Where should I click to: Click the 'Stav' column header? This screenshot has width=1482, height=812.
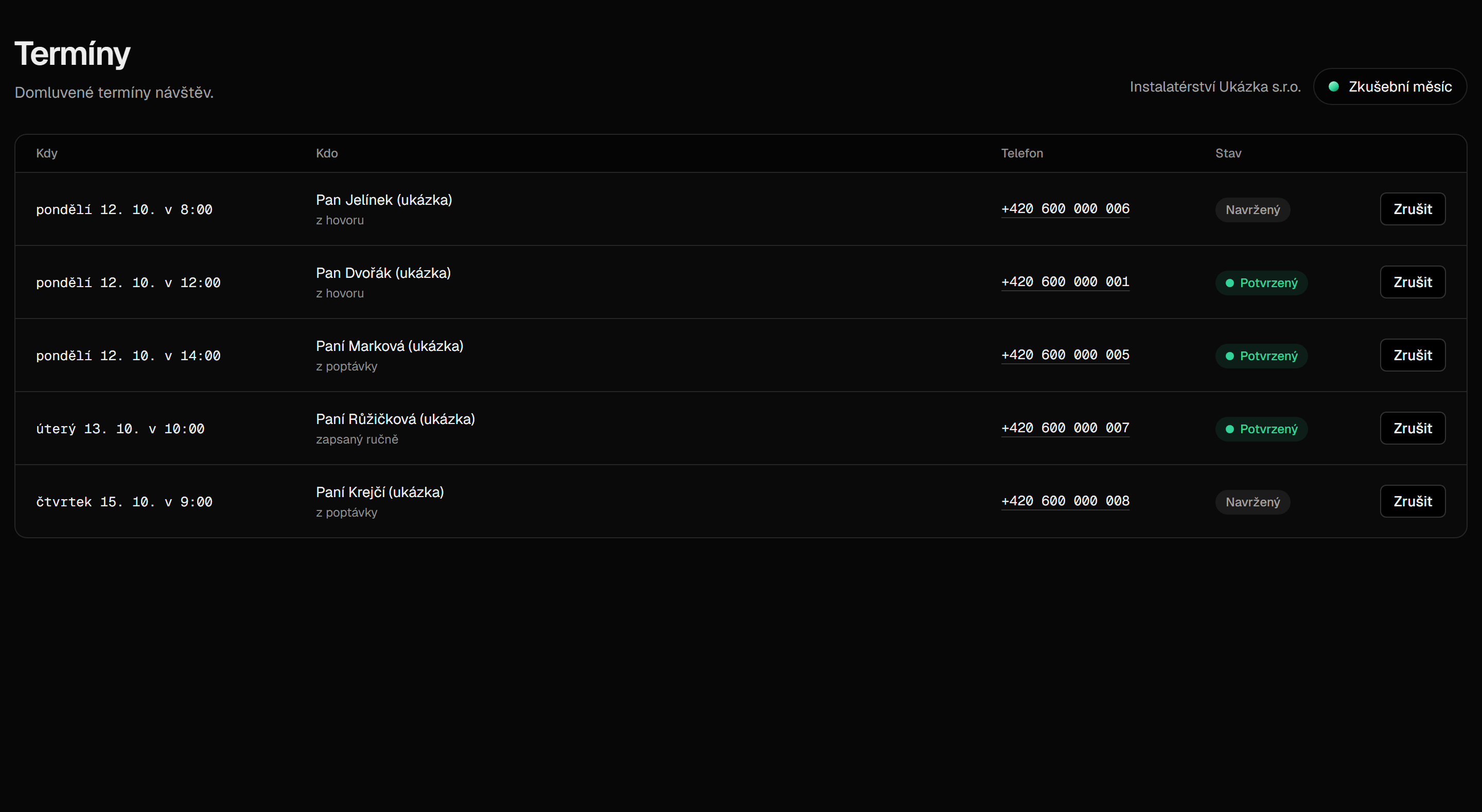click(x=1228, y=153)
